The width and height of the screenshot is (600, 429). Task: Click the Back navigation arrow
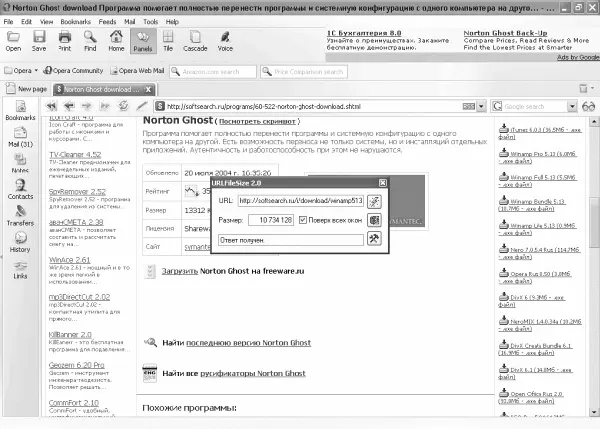(x=69, y=106)
